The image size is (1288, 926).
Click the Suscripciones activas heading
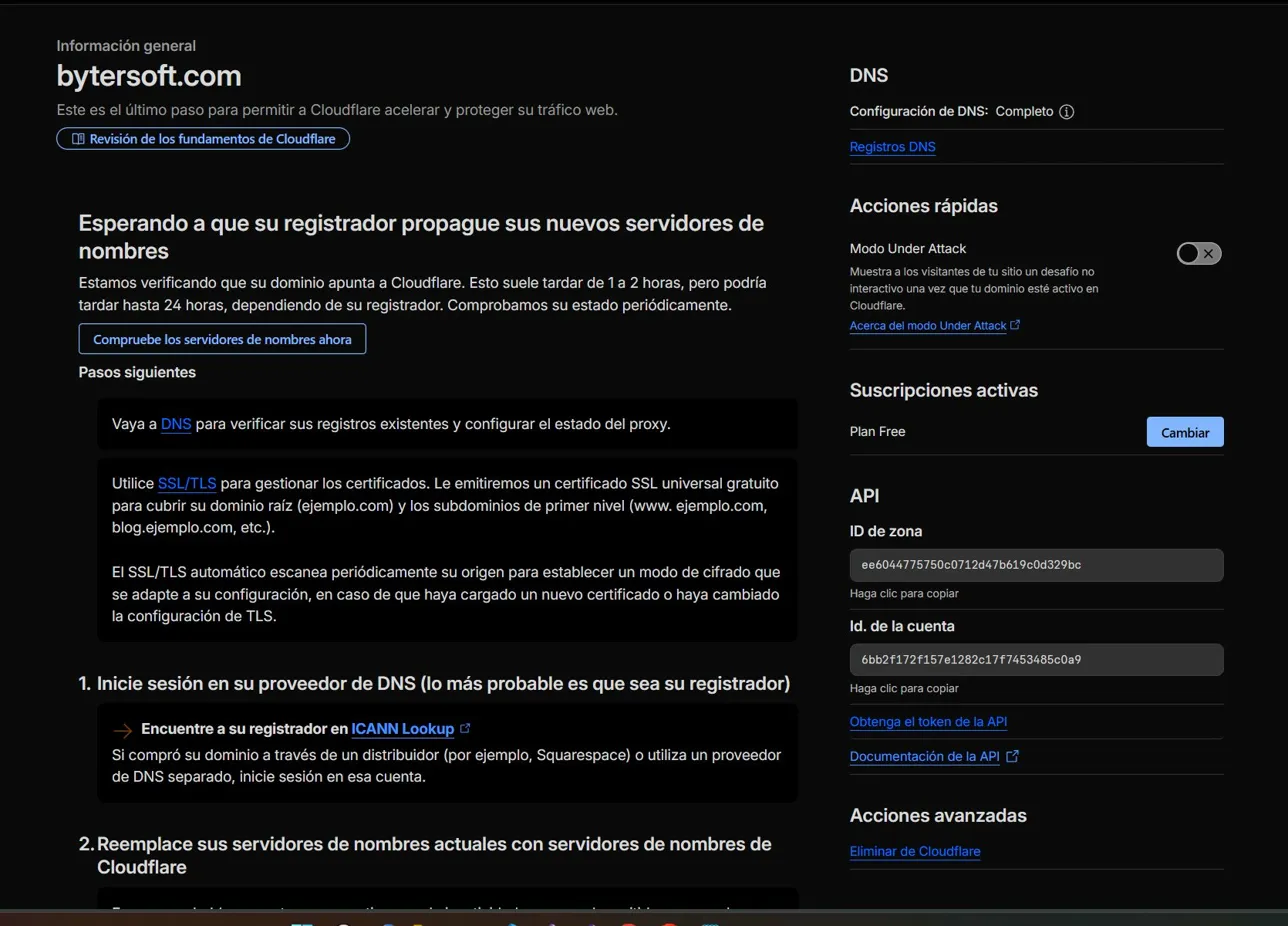tap(944, 390)
